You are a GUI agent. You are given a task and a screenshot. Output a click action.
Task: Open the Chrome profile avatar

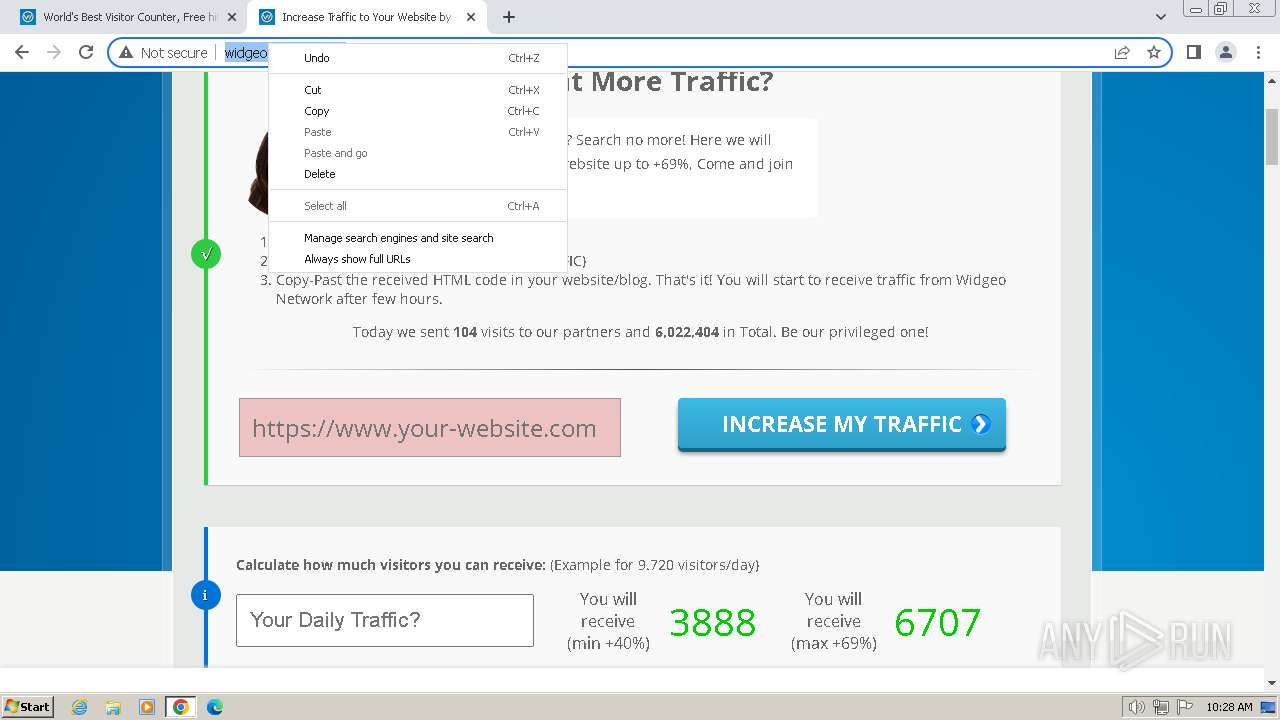[1225, 53]
